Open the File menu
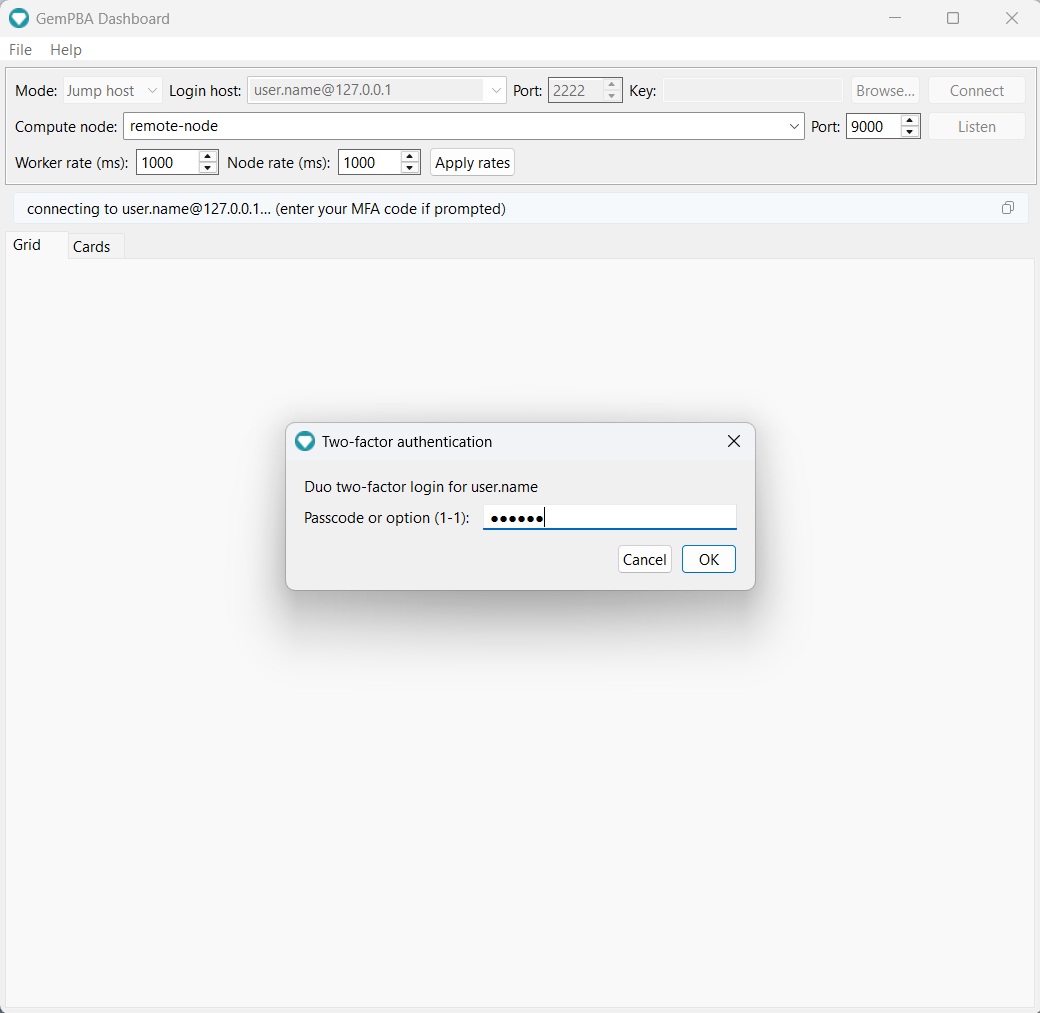 20,50
